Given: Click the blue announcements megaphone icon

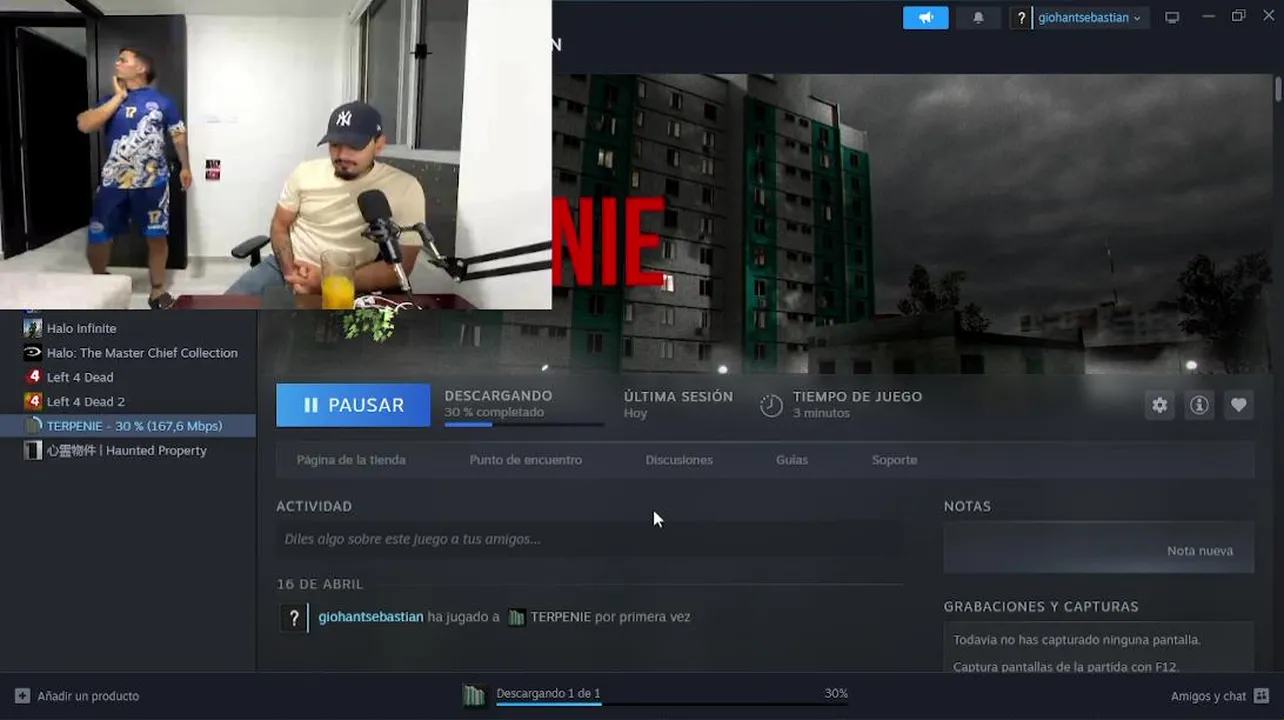Looking at the screenshot, I should (x=925, y=17).
